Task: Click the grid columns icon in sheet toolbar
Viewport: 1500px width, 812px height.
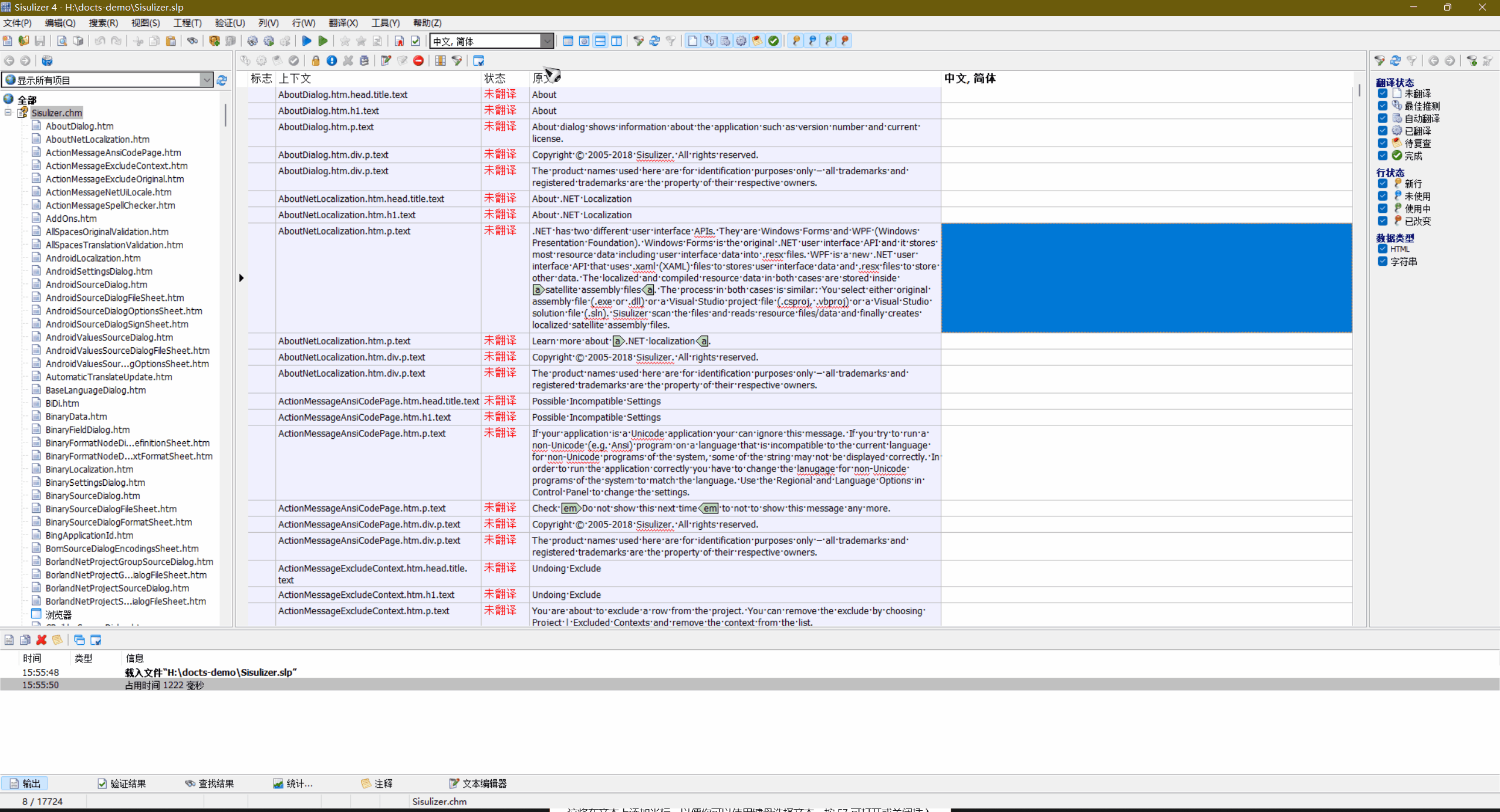Action: pos(440,60)
